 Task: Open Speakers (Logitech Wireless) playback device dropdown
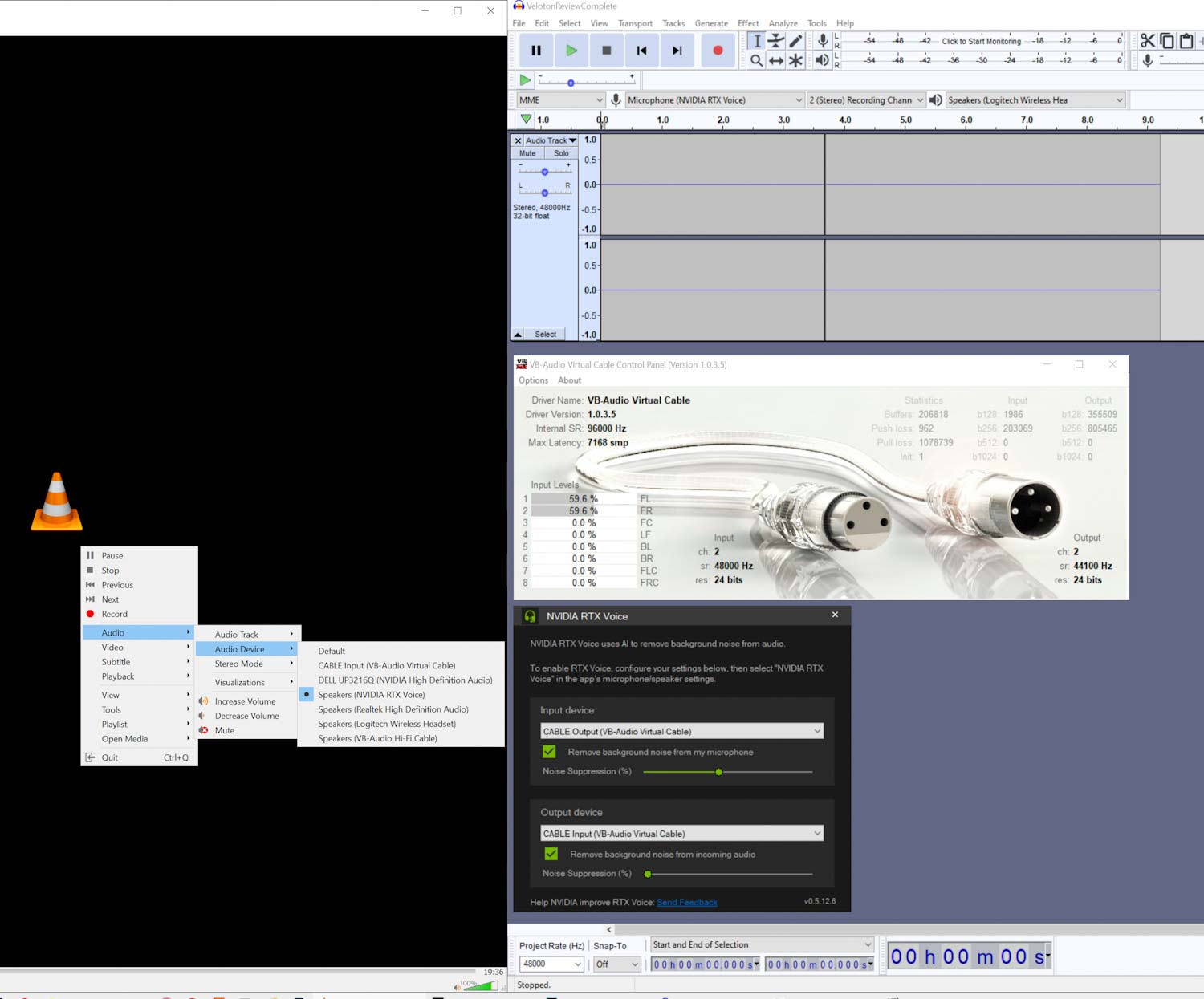click(1035, 100)
